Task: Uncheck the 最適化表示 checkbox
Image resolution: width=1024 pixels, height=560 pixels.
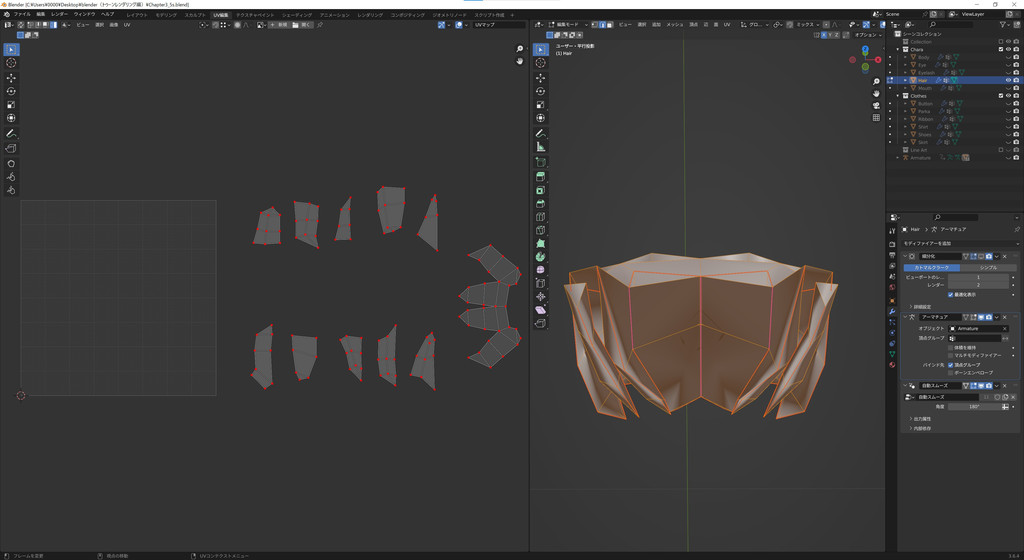Action: (x=950, y=295)
